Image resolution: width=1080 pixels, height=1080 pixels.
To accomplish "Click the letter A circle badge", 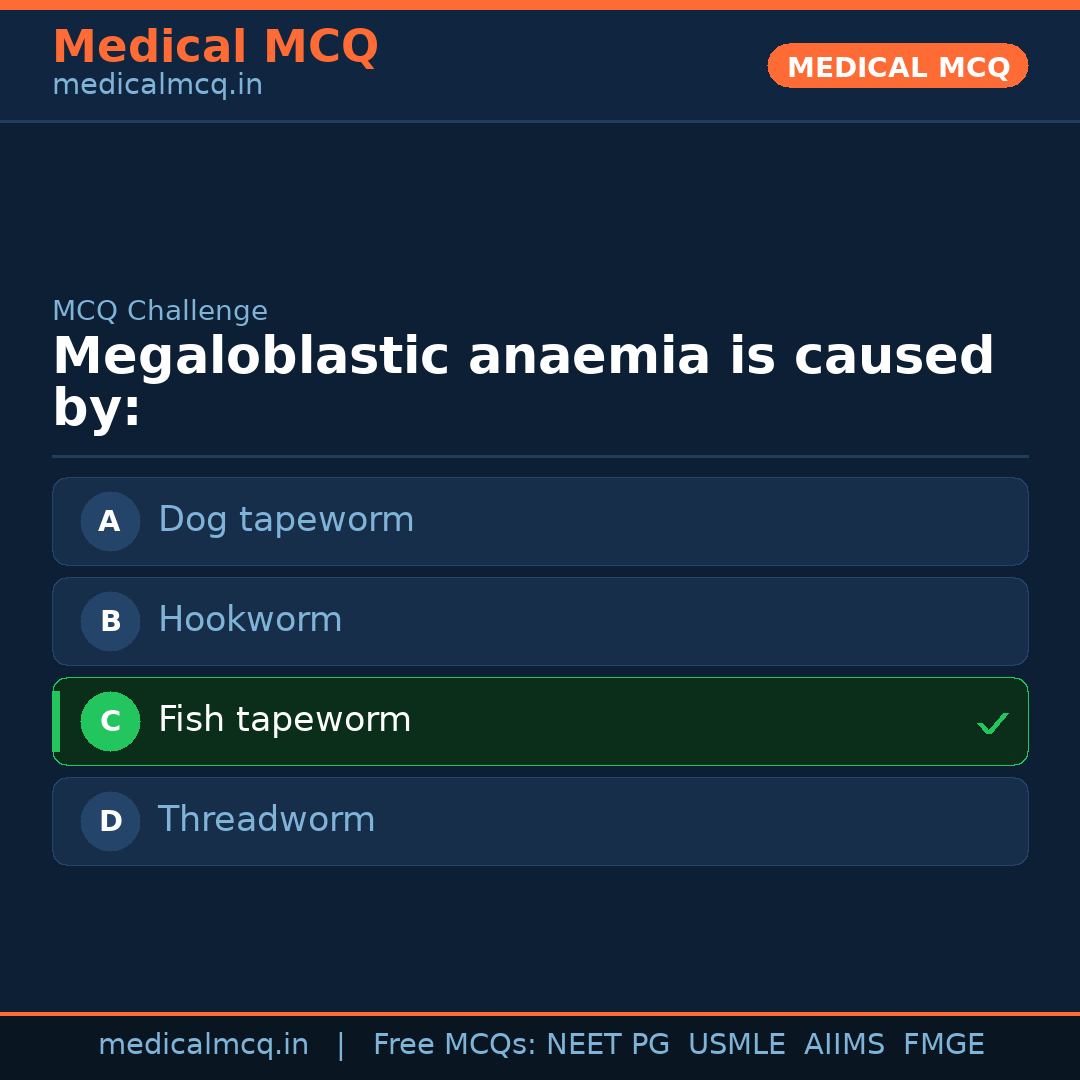I will 110,521.
